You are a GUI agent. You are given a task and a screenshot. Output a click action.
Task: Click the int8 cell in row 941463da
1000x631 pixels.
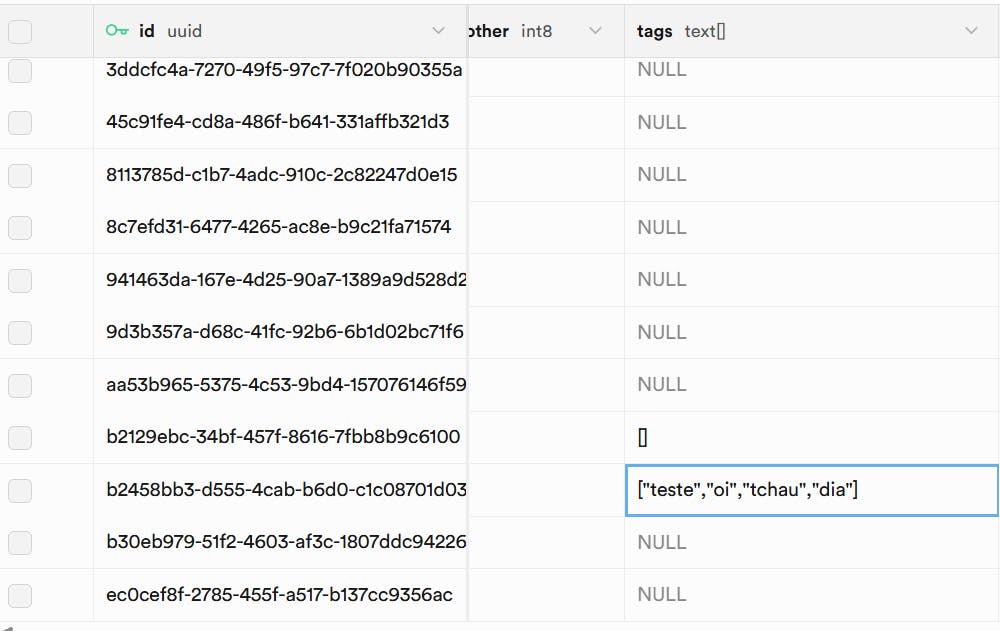point(546,280)
